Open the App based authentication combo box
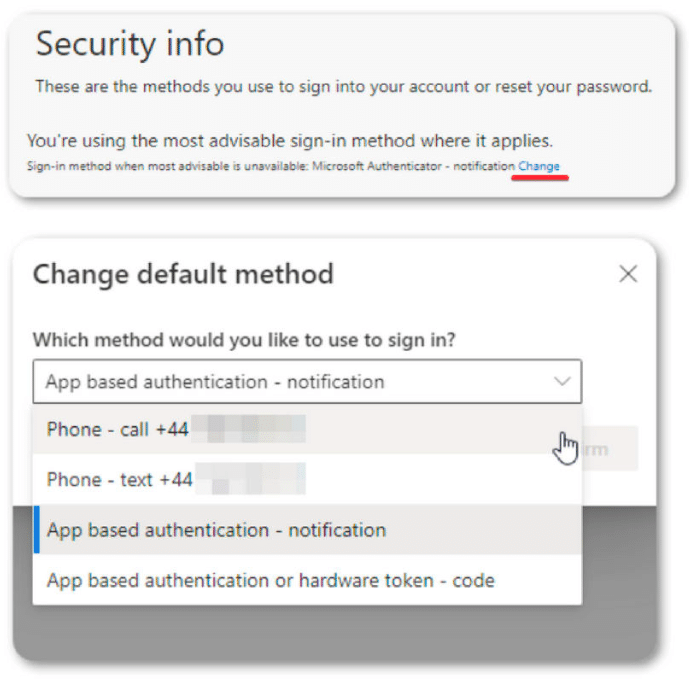 click(x=307, y=381)
